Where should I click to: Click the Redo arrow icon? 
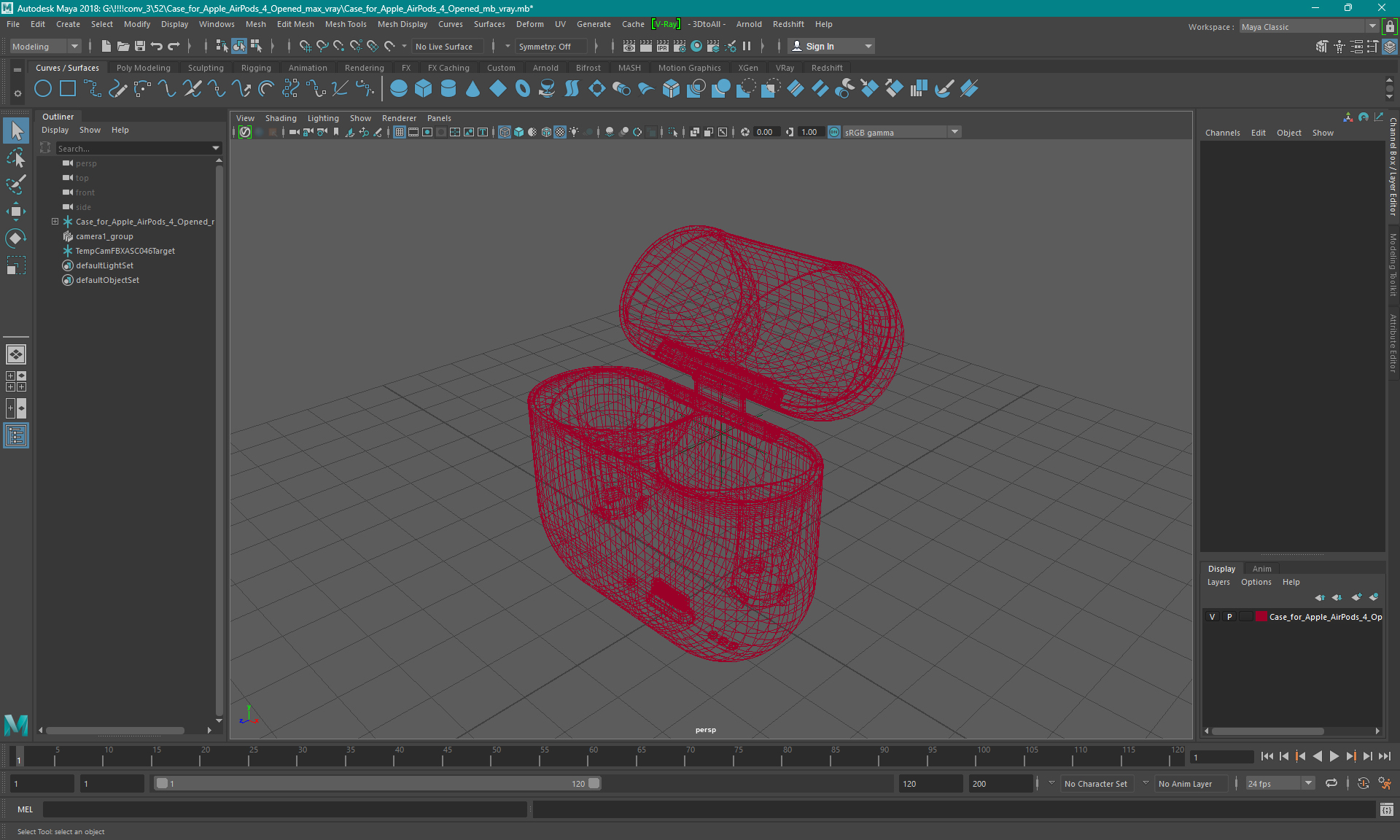[x=174, y=46]
